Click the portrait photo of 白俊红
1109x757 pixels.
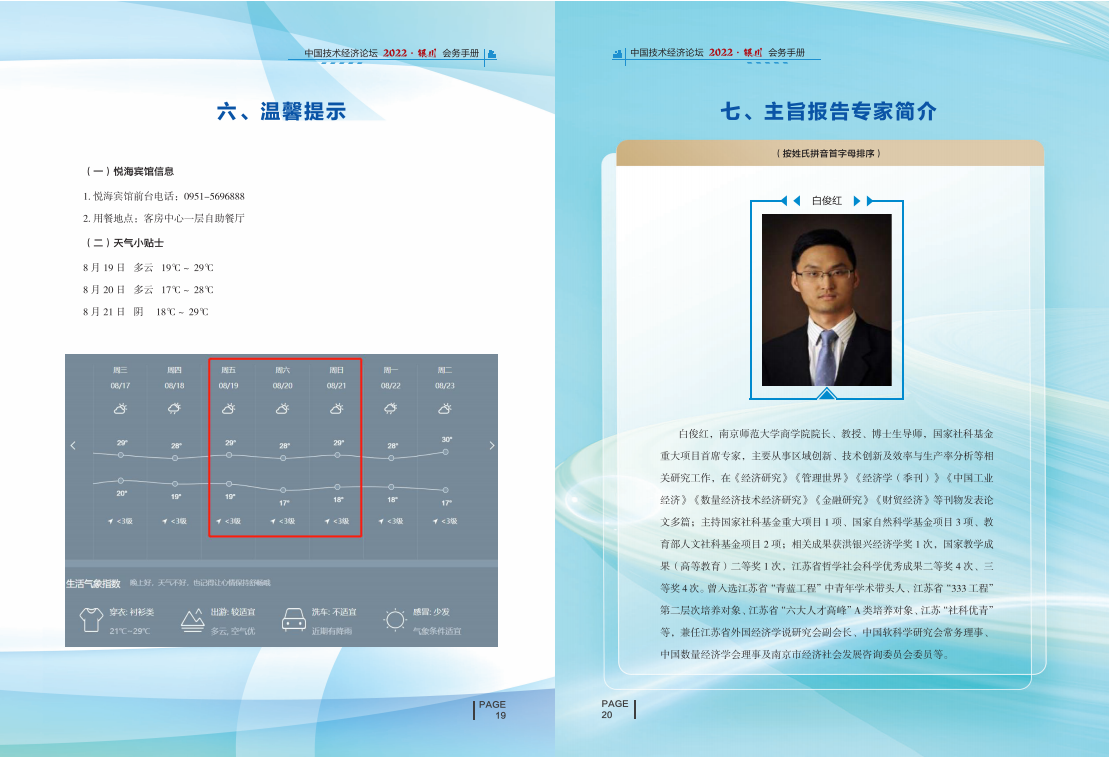(x=826, y=300)
